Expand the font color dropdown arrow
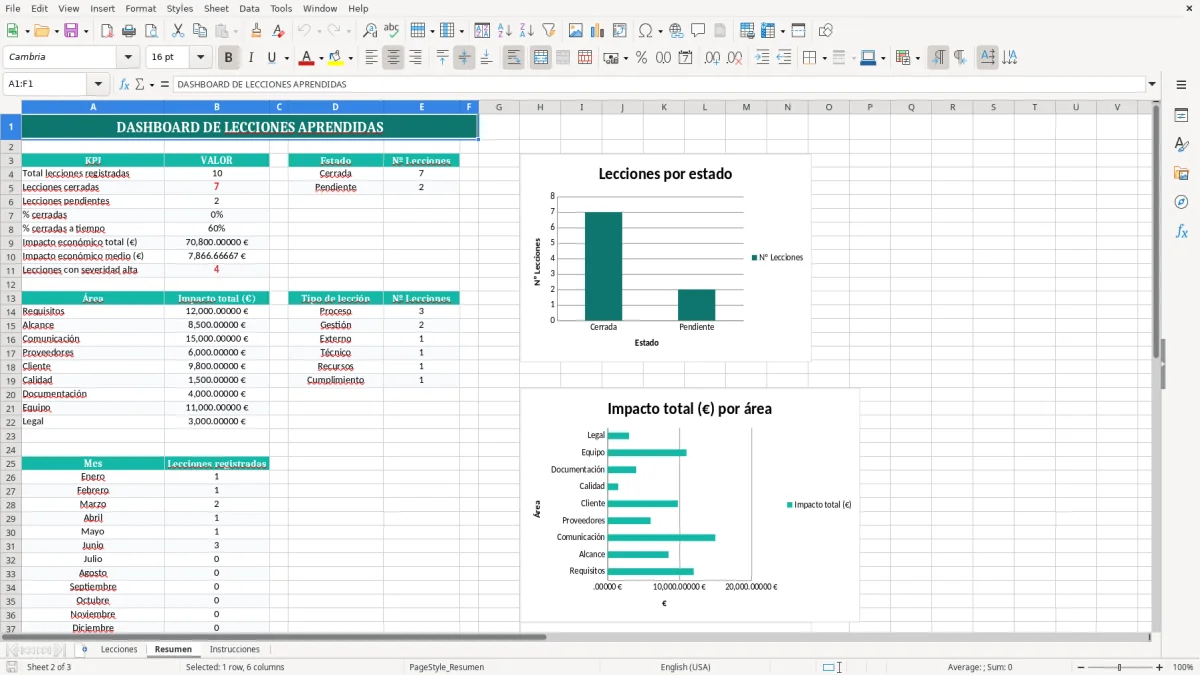Screen dimensions: 1200x675 (321, 58)
